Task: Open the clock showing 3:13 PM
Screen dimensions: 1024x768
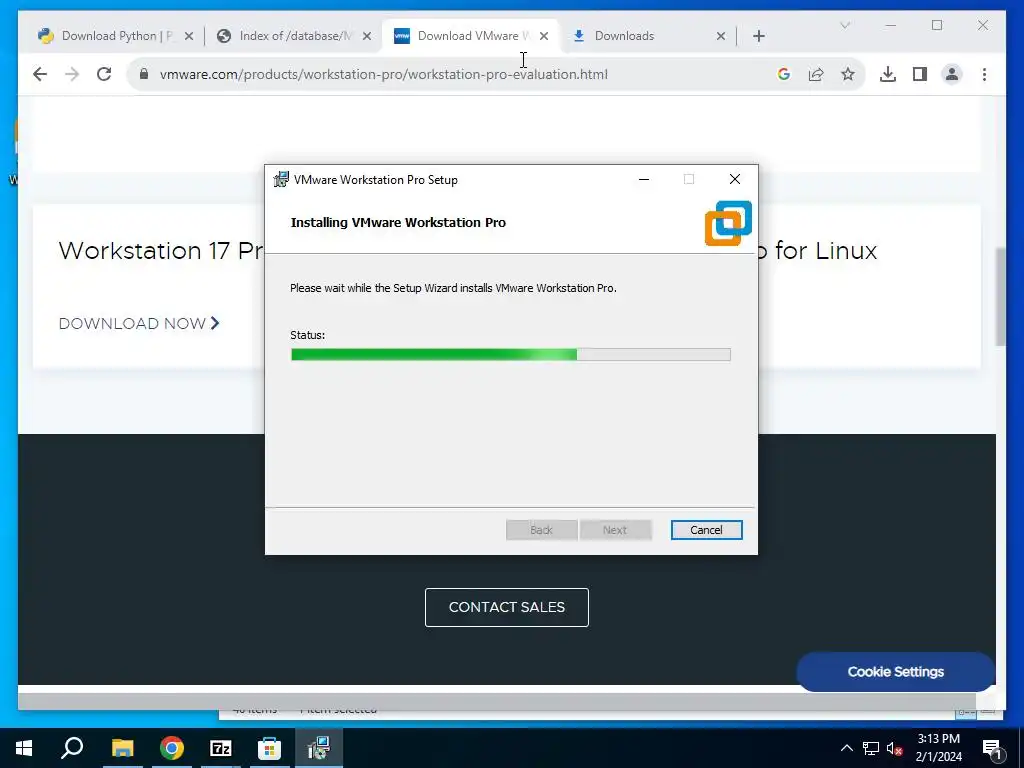Action: (x=938, y=748)
